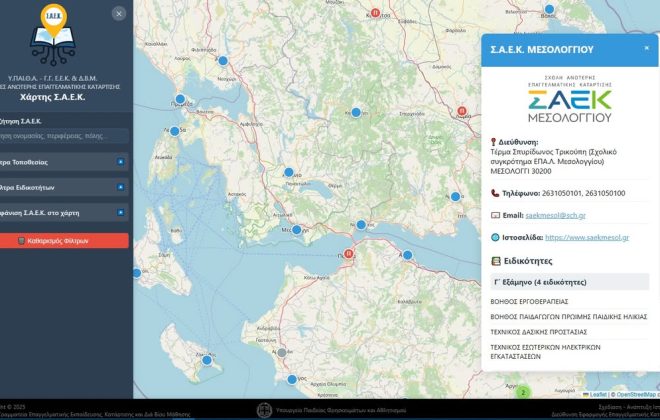Click the red marker at Πάτρα
This screenshot has width=660, height=420.
tap(349, 254)
